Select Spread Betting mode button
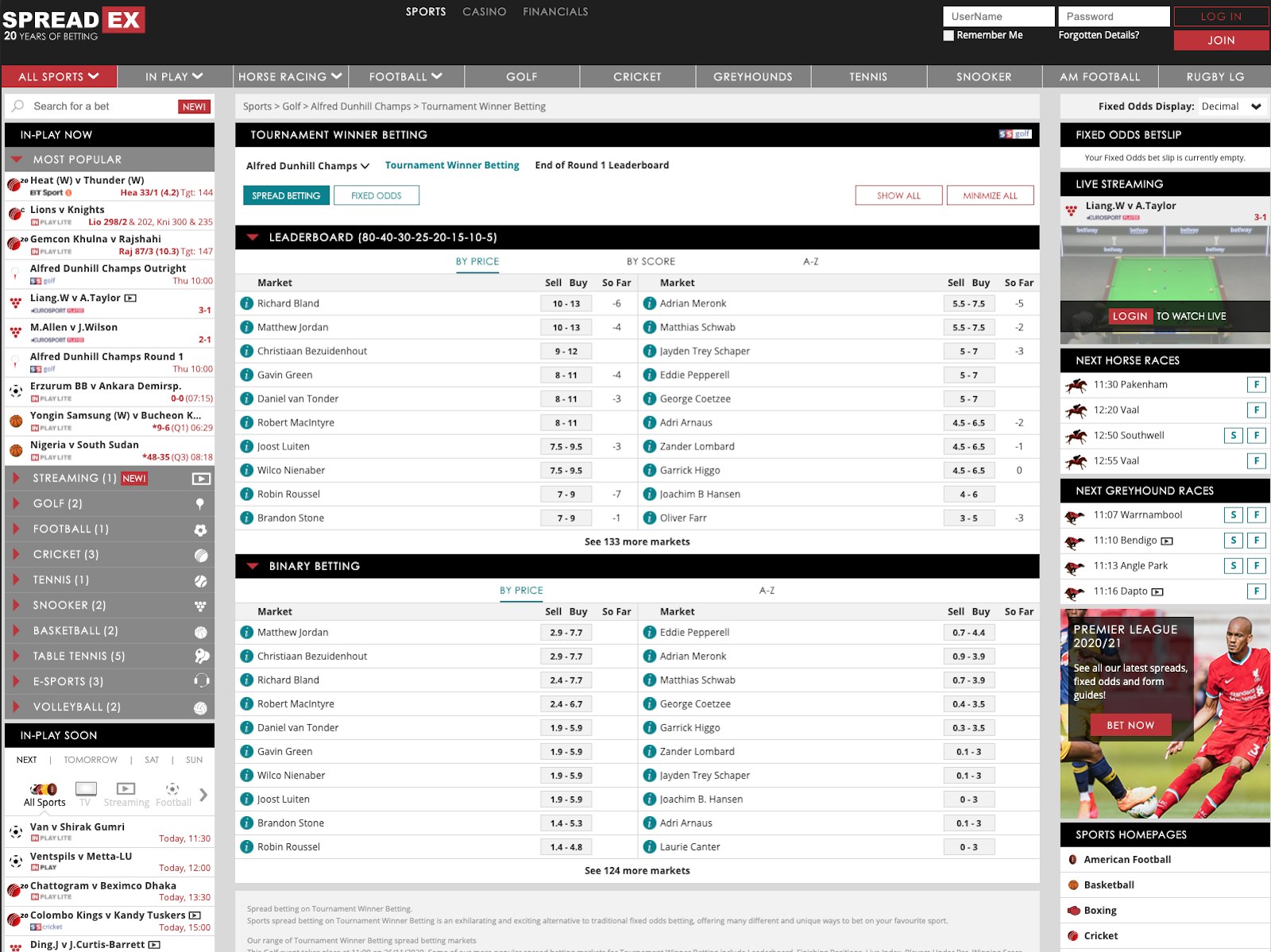 point(286,195)
